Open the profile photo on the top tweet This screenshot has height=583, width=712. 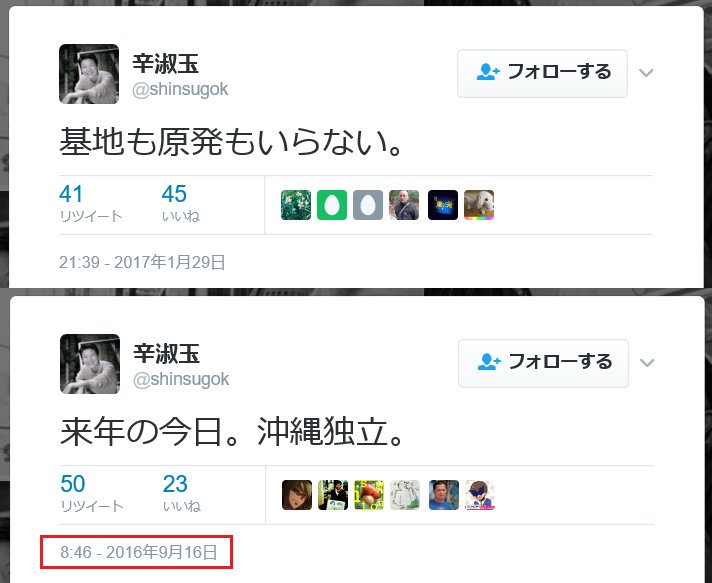pos(89,74)
